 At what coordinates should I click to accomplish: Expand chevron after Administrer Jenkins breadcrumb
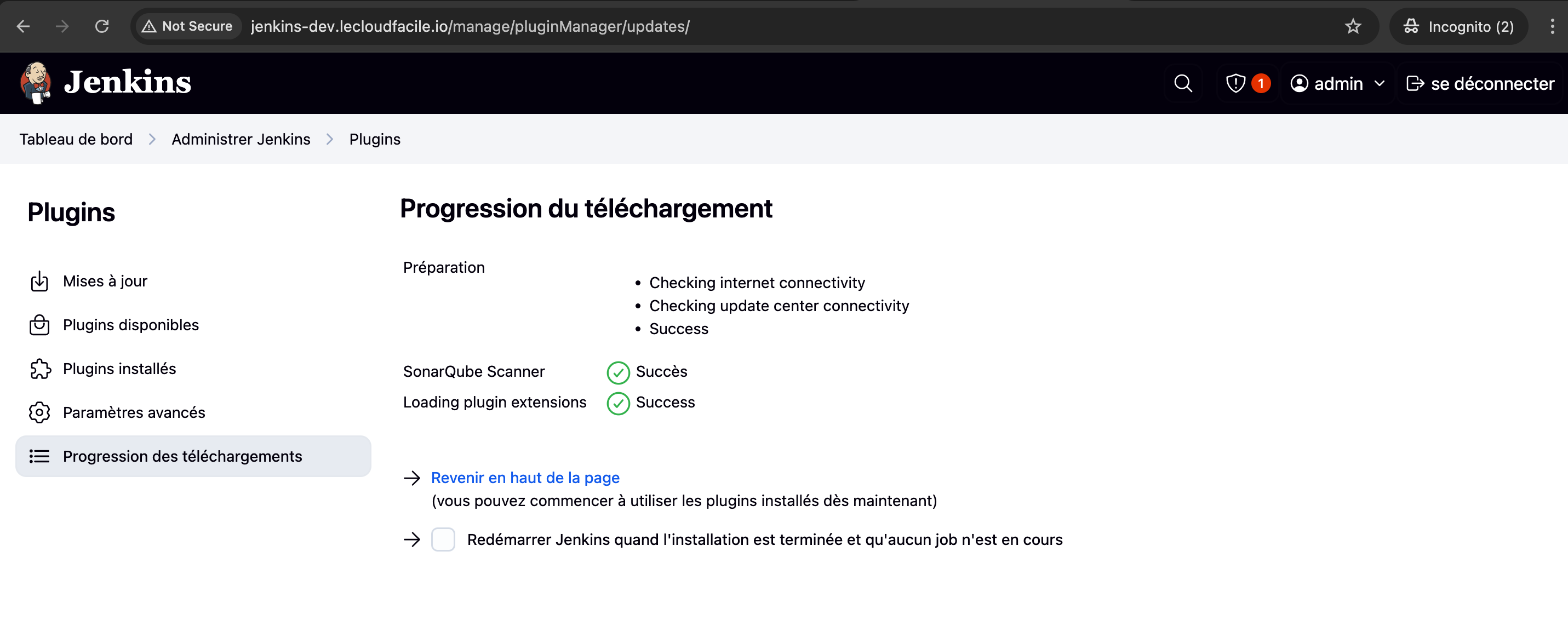(330, 139)
